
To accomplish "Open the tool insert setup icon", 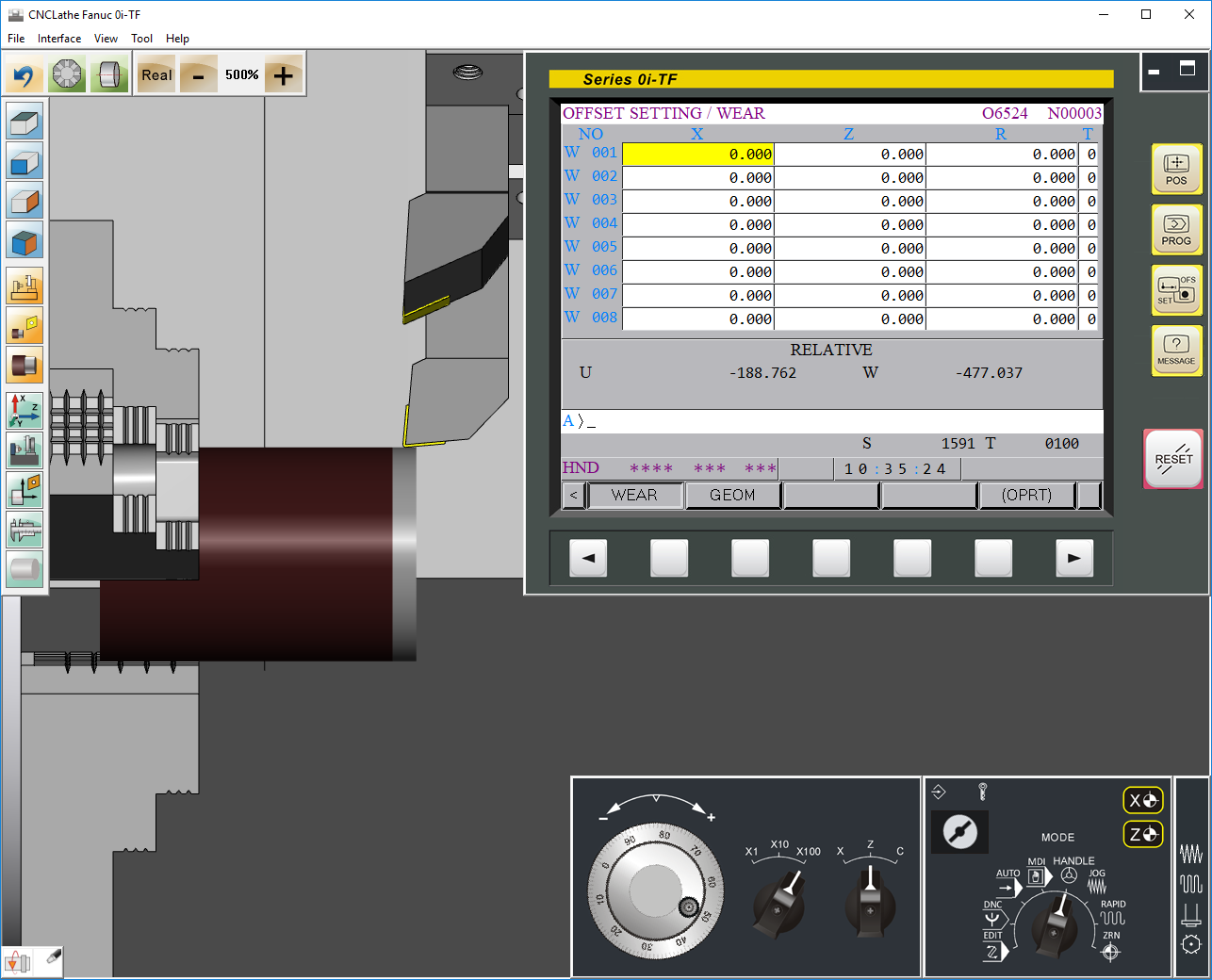I will [25, 325].
